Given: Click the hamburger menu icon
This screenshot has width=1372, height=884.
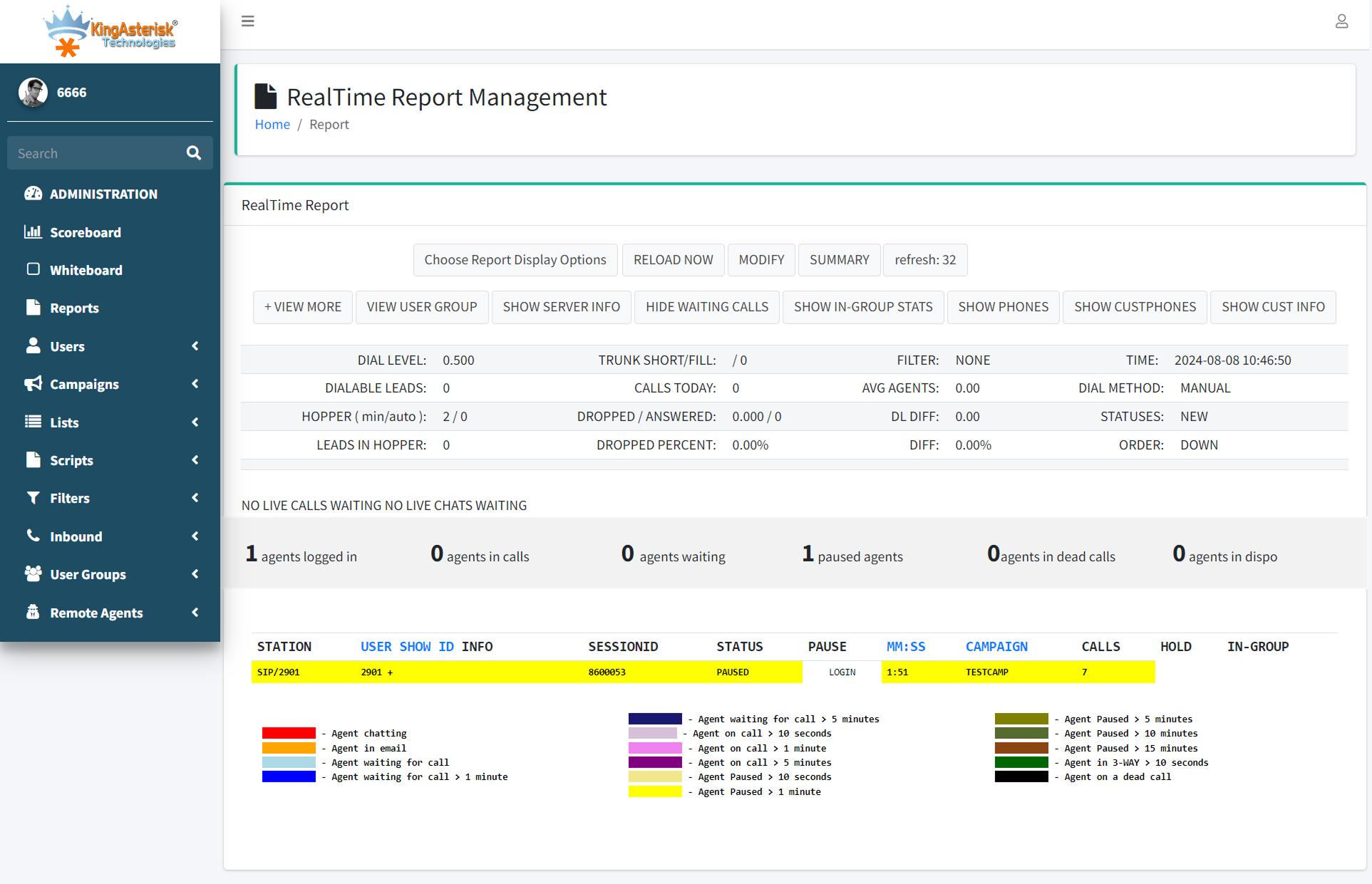Looking at the screenshot, I should point(247,21).
